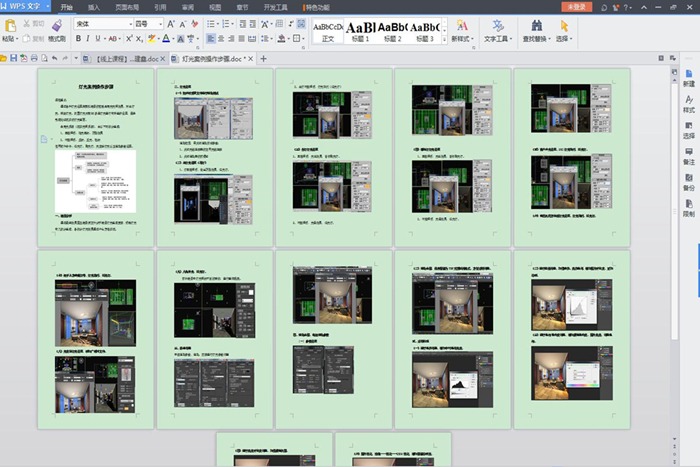Open the bullets list dropdown arrow
The width and height of the screenshot is (700, 467).
[217, 24]
